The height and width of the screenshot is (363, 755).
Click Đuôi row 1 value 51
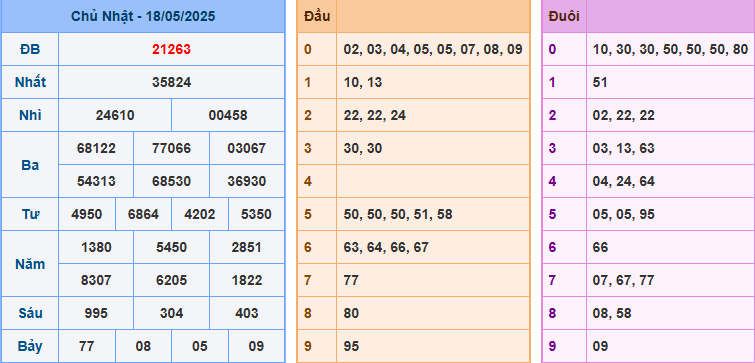click(600, 82)
